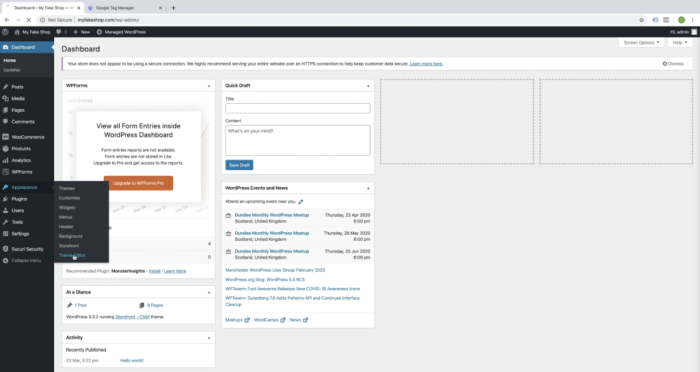Screen dimensions: 700x372
Task: Dismiss the HTTPS security notice
Action: tap(673, 64)
